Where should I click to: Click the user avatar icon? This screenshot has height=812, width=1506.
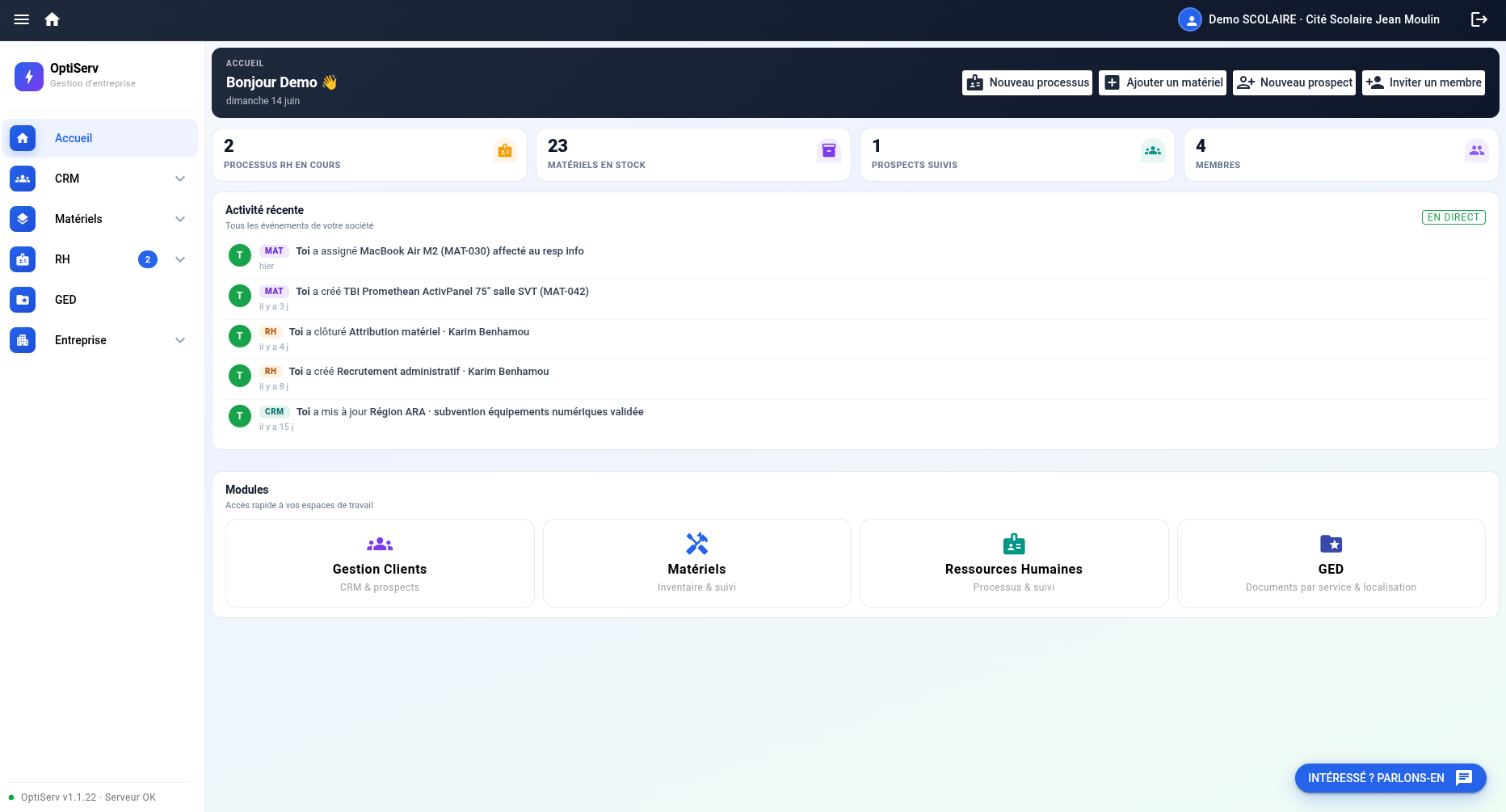click(x=1190, y=19)
